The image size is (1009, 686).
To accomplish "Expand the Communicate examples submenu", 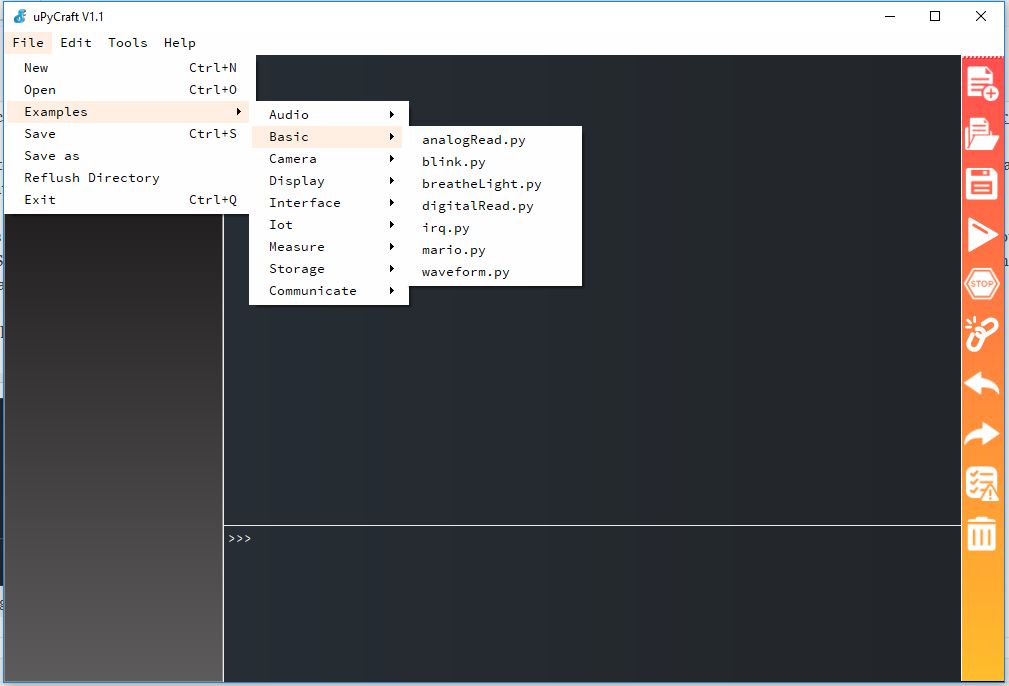I will pos(329,291).
